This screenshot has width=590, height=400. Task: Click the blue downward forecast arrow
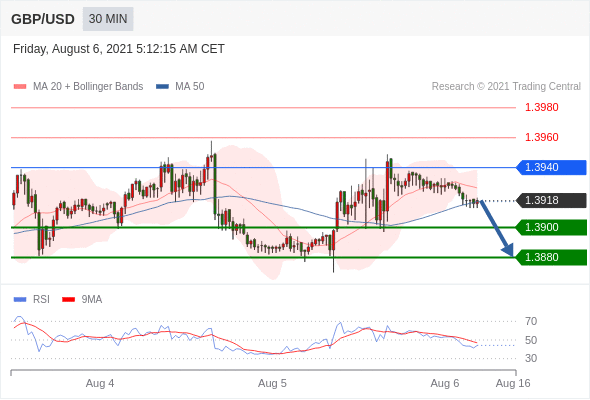point(497,228)
